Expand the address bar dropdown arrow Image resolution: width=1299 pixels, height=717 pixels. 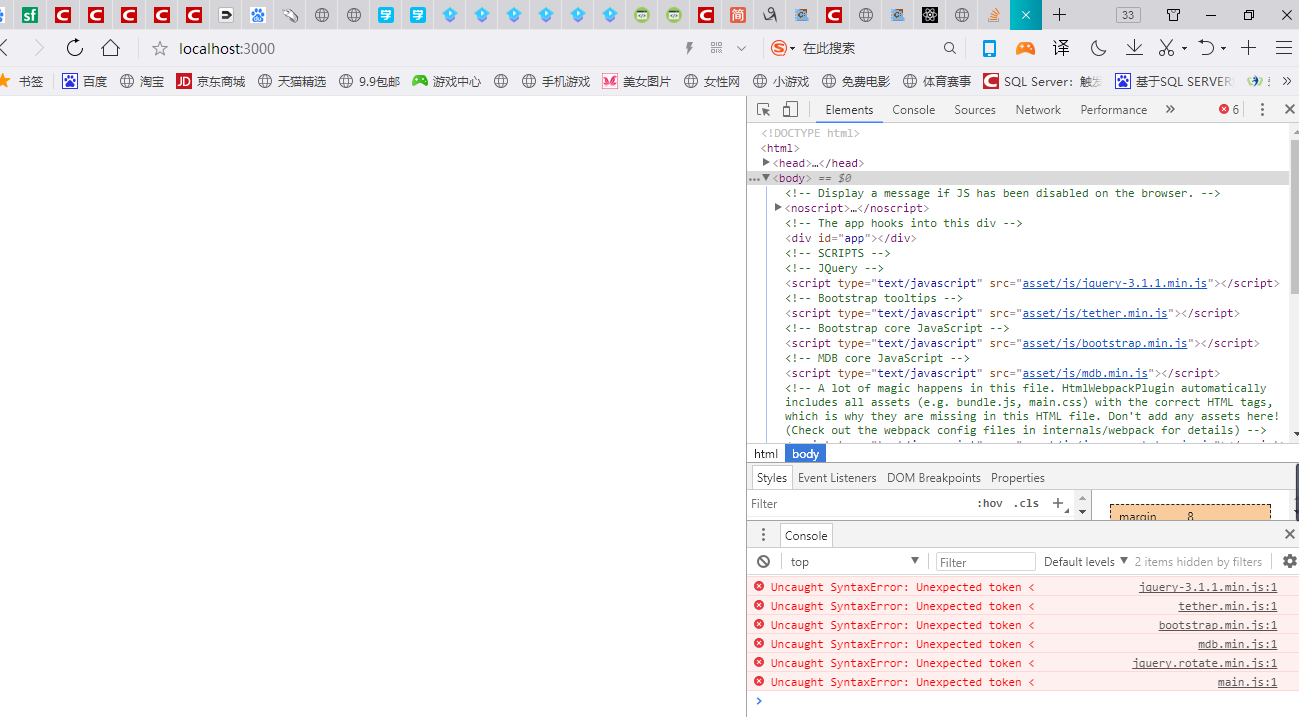pyautogui.click(x=741, y=48)
